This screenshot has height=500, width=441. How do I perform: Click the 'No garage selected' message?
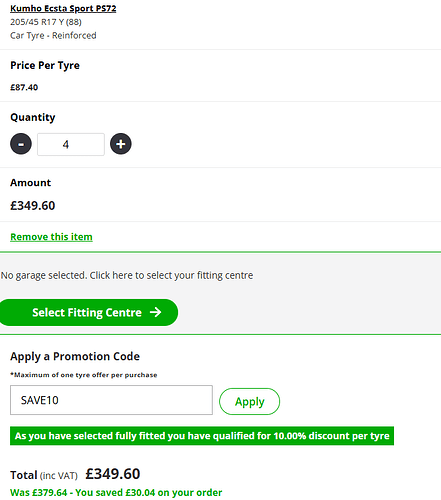pyautogui.click(x=127, y=275)
